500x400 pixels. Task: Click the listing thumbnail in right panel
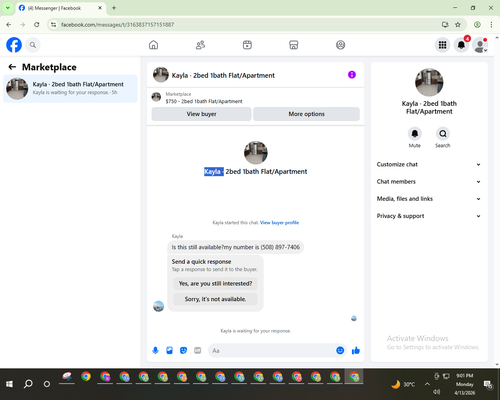point(429,82)
